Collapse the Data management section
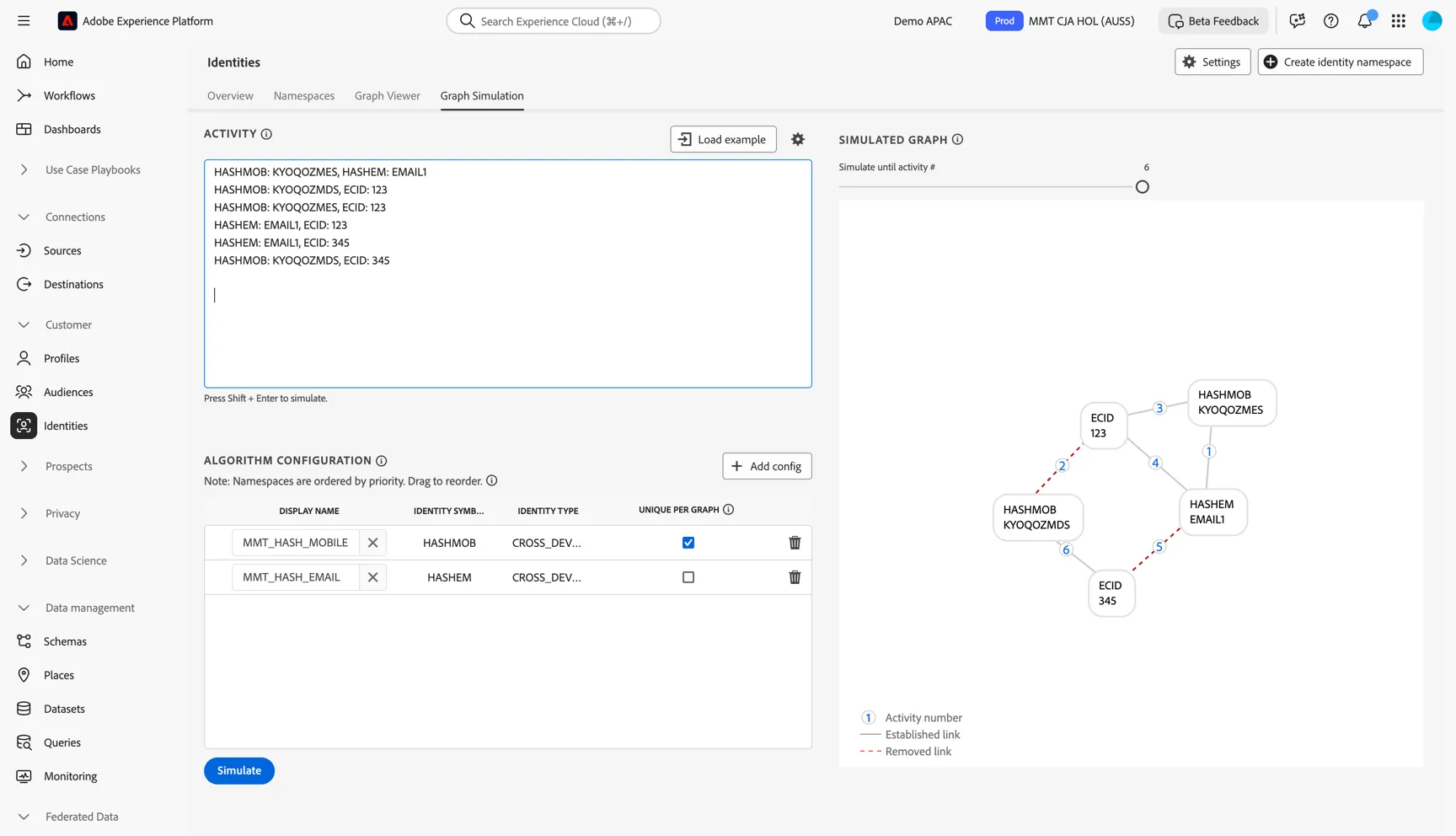 click(24, 608)
